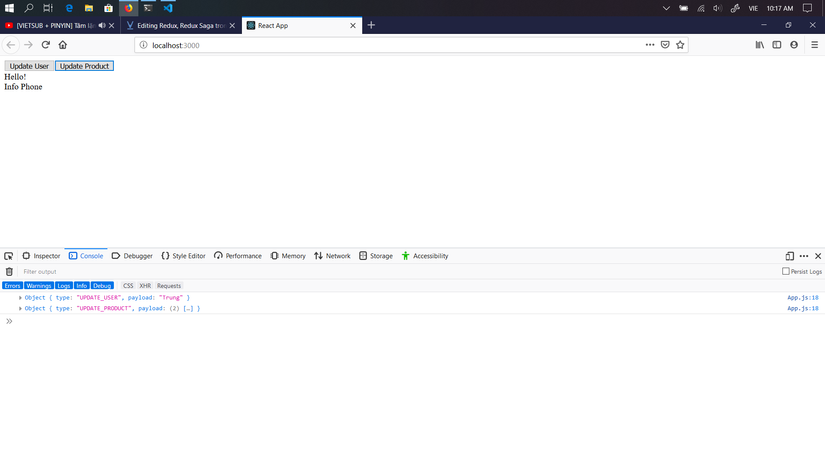Screen dimensions: 825x464
Task: Enable the Persist Logs checkbox
Action: click(786, 271)
